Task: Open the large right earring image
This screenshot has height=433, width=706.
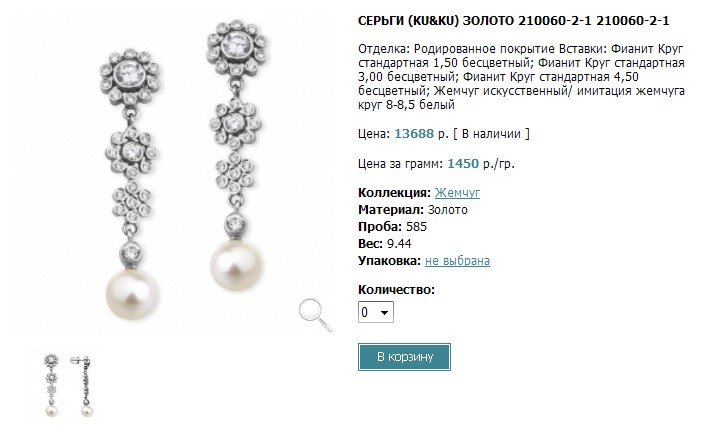Action: pyautogui.click(x=236, y=155)
